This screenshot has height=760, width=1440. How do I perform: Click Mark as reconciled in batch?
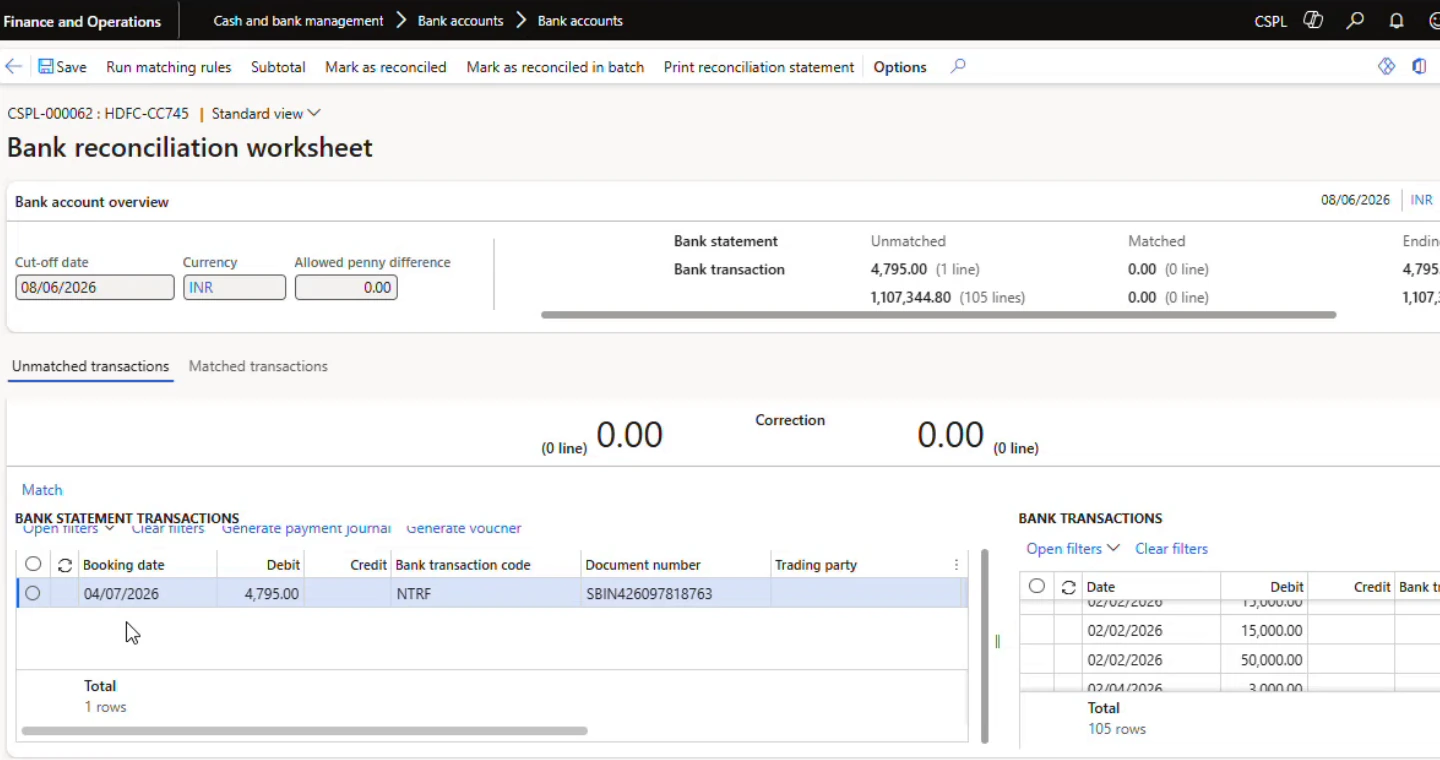pos(555,67)
